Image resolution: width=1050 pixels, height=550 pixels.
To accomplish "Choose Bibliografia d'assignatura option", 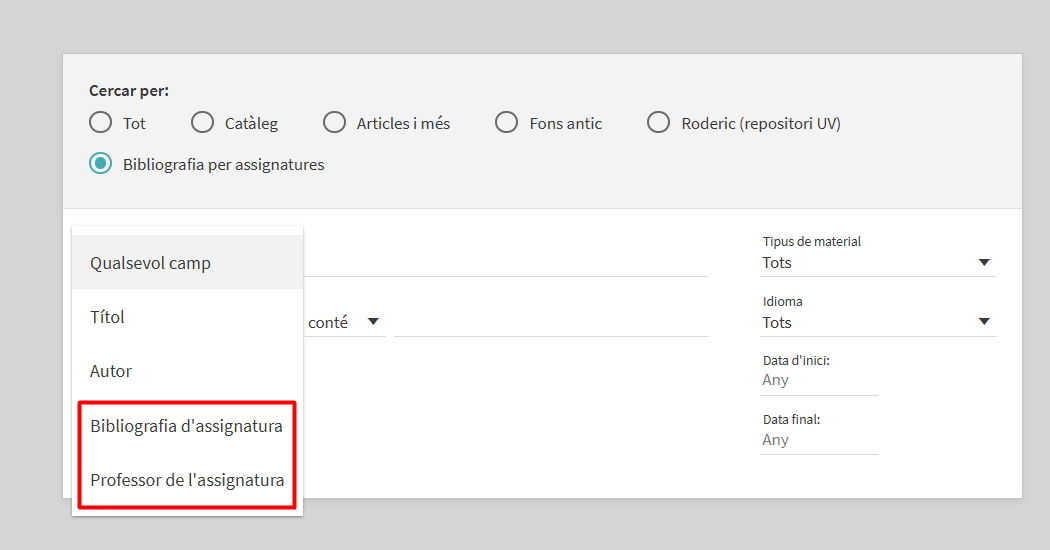I will [x=188, y=425].
